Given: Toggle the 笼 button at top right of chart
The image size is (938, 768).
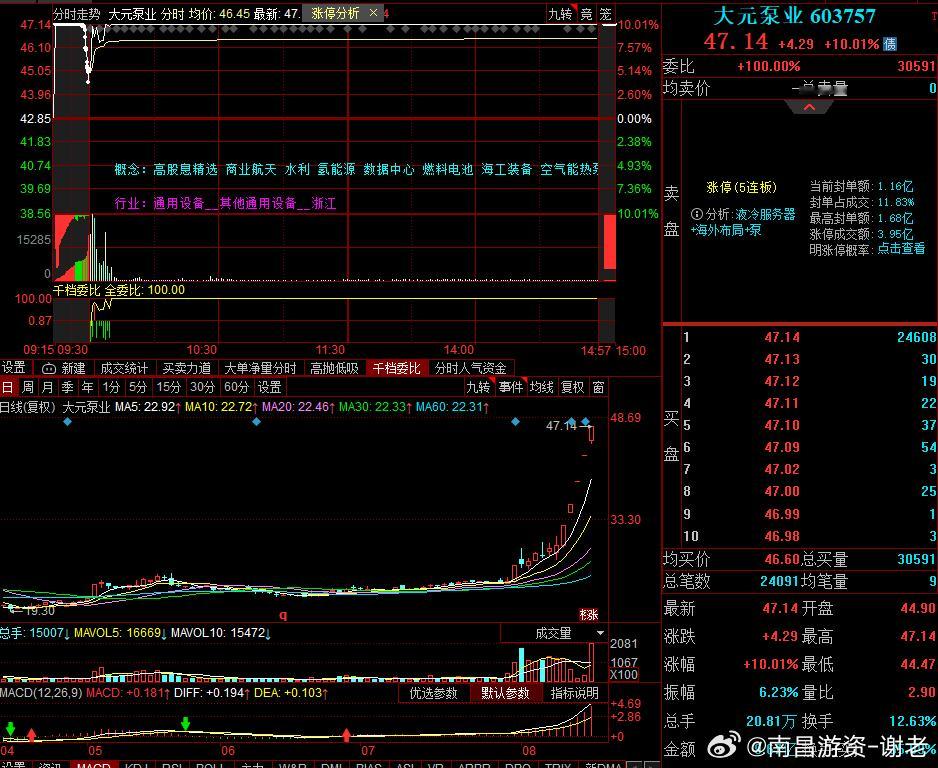Looking at the screenshot, I should click(x=606, y=14).
